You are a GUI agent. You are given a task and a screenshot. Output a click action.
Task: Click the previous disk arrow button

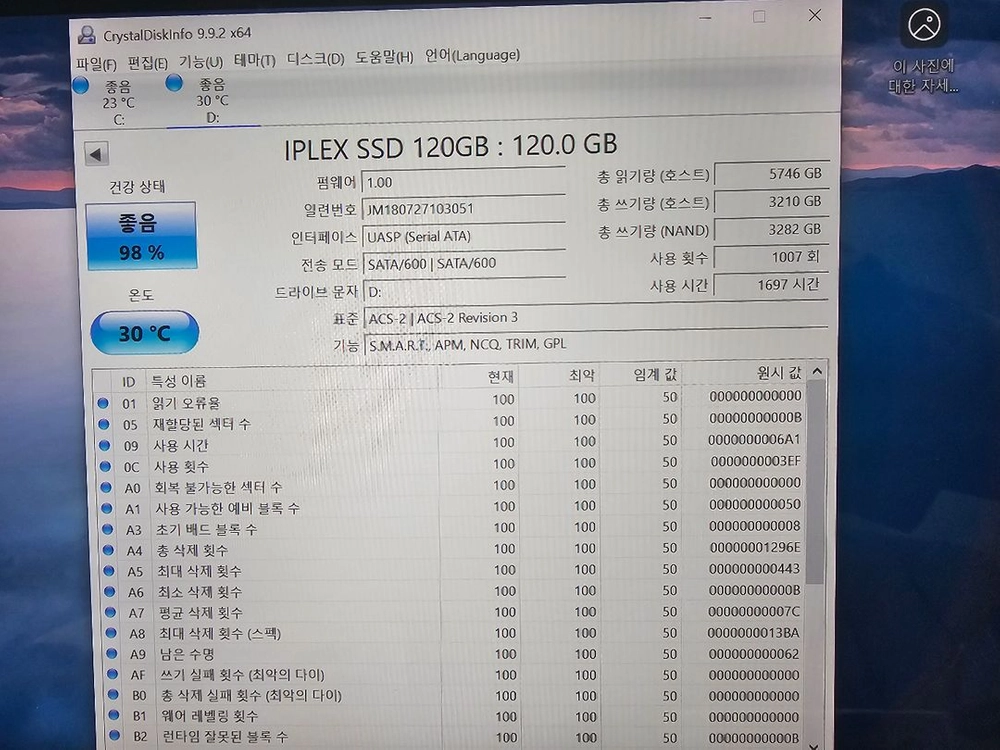pyautogui.click(x=96, y=154)
